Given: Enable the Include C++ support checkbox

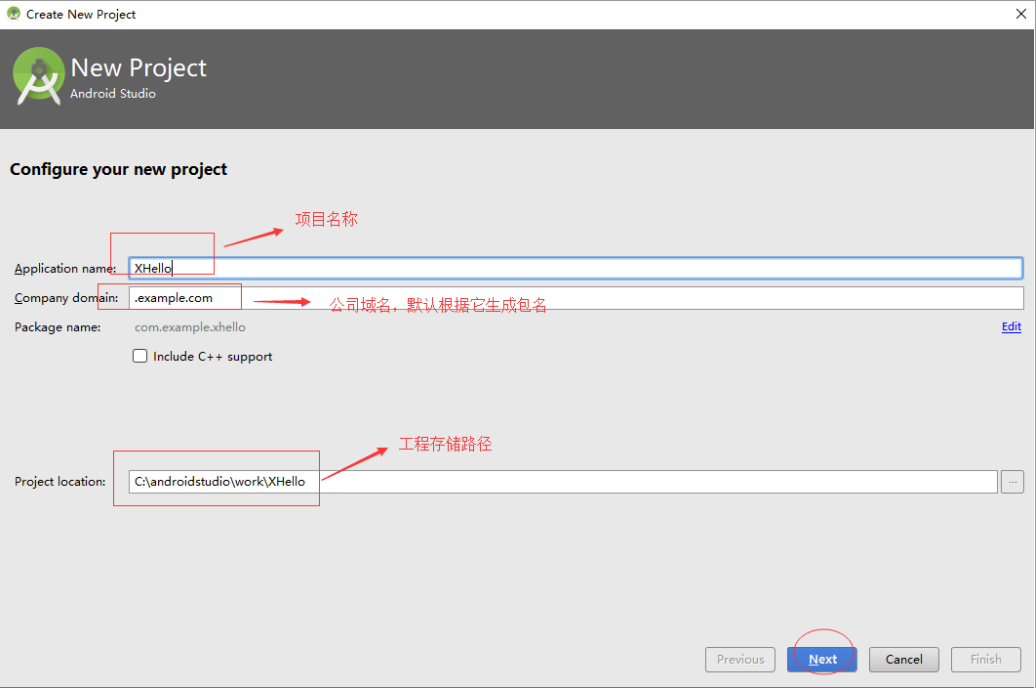Looking at the screenshot, I should tap(139, 356).
